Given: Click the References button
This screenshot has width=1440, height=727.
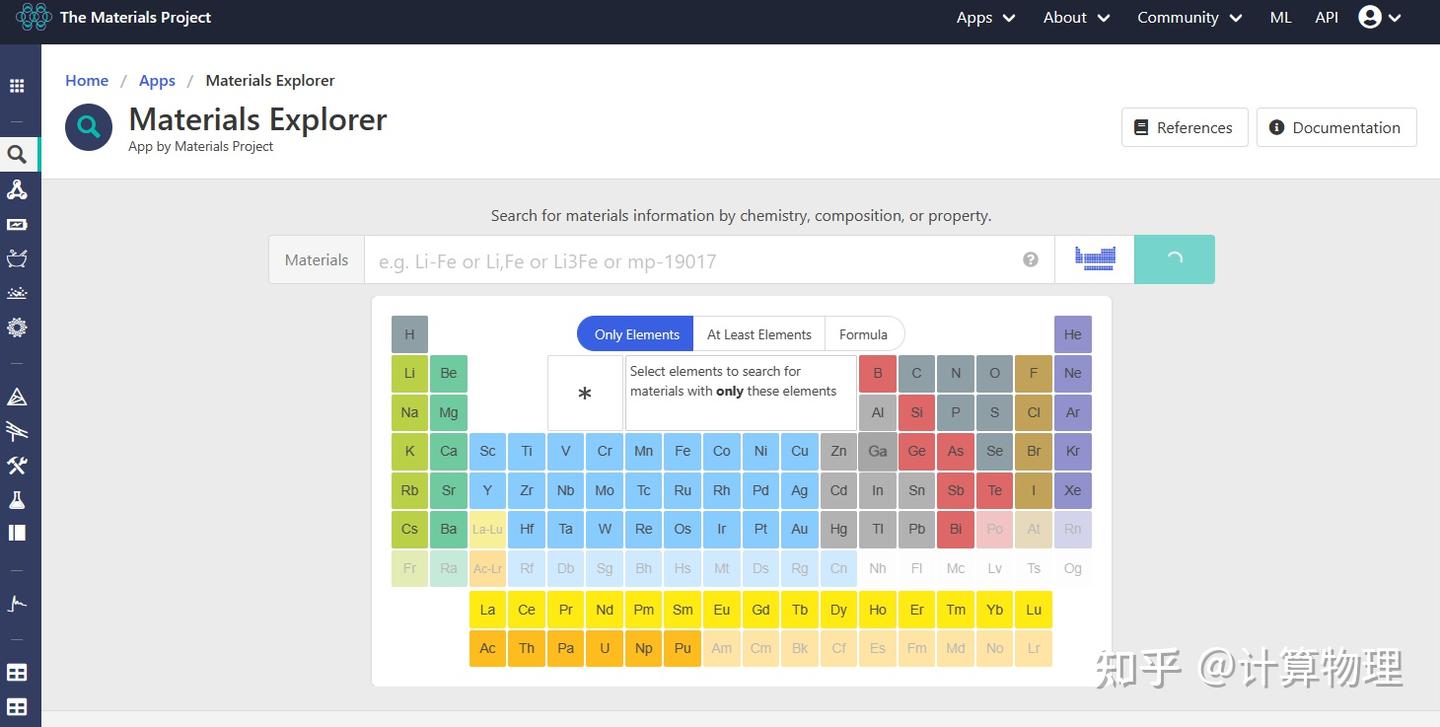Looking at the screenshot, I should 1184,128.
